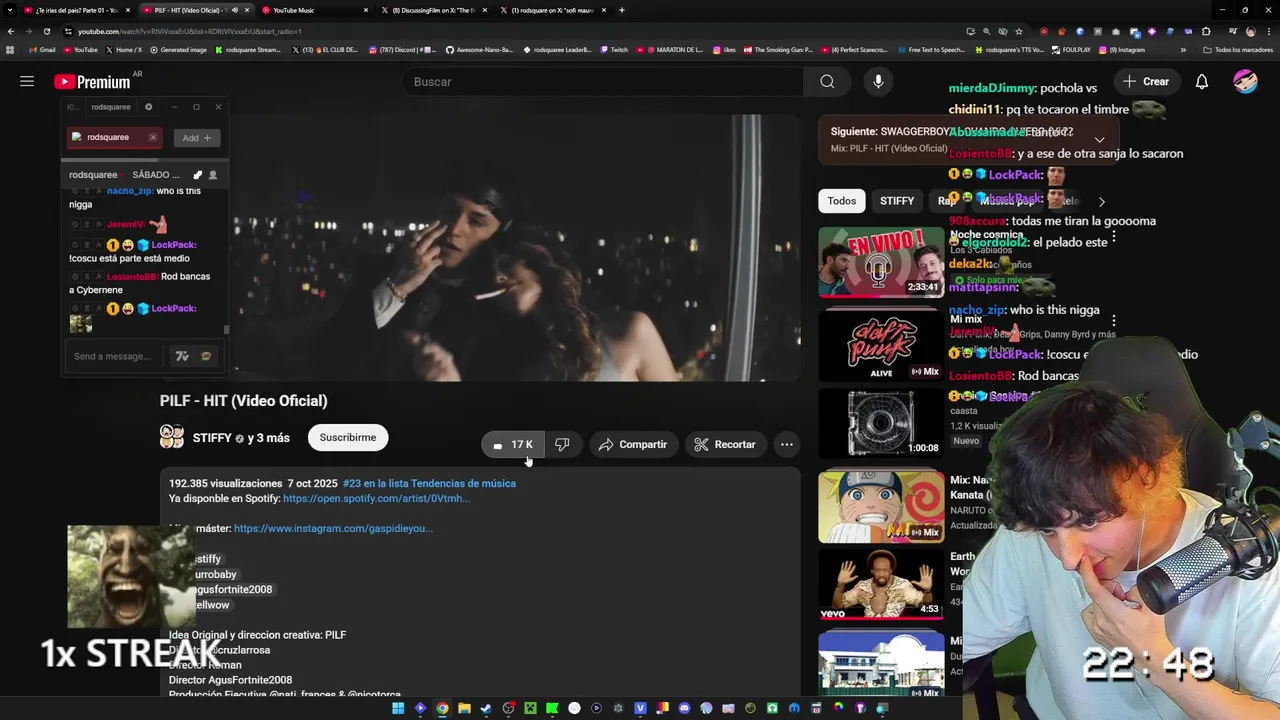Click the video title PILF - HIT
Image resolution: width=1280 pixels, height=720 pixels.
click(x=243, y=401)
